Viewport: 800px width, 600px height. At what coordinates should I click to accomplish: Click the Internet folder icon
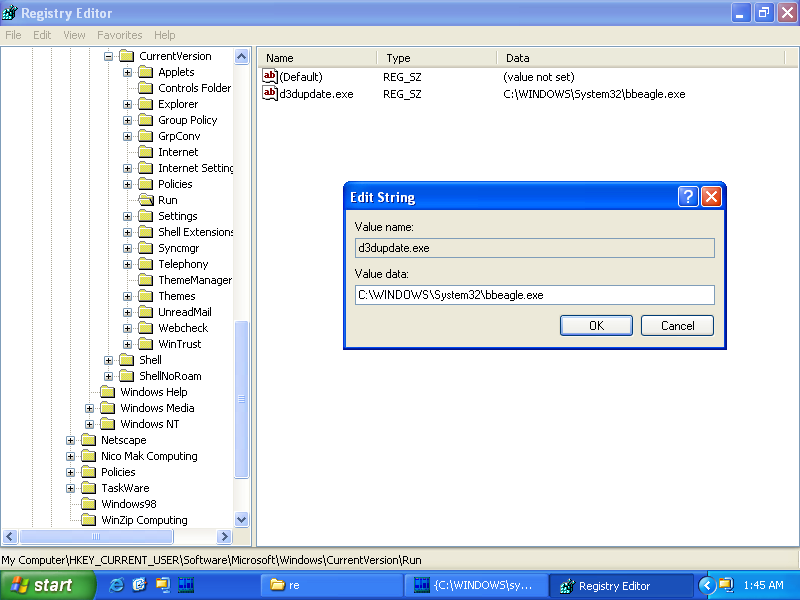coord(146,152)
